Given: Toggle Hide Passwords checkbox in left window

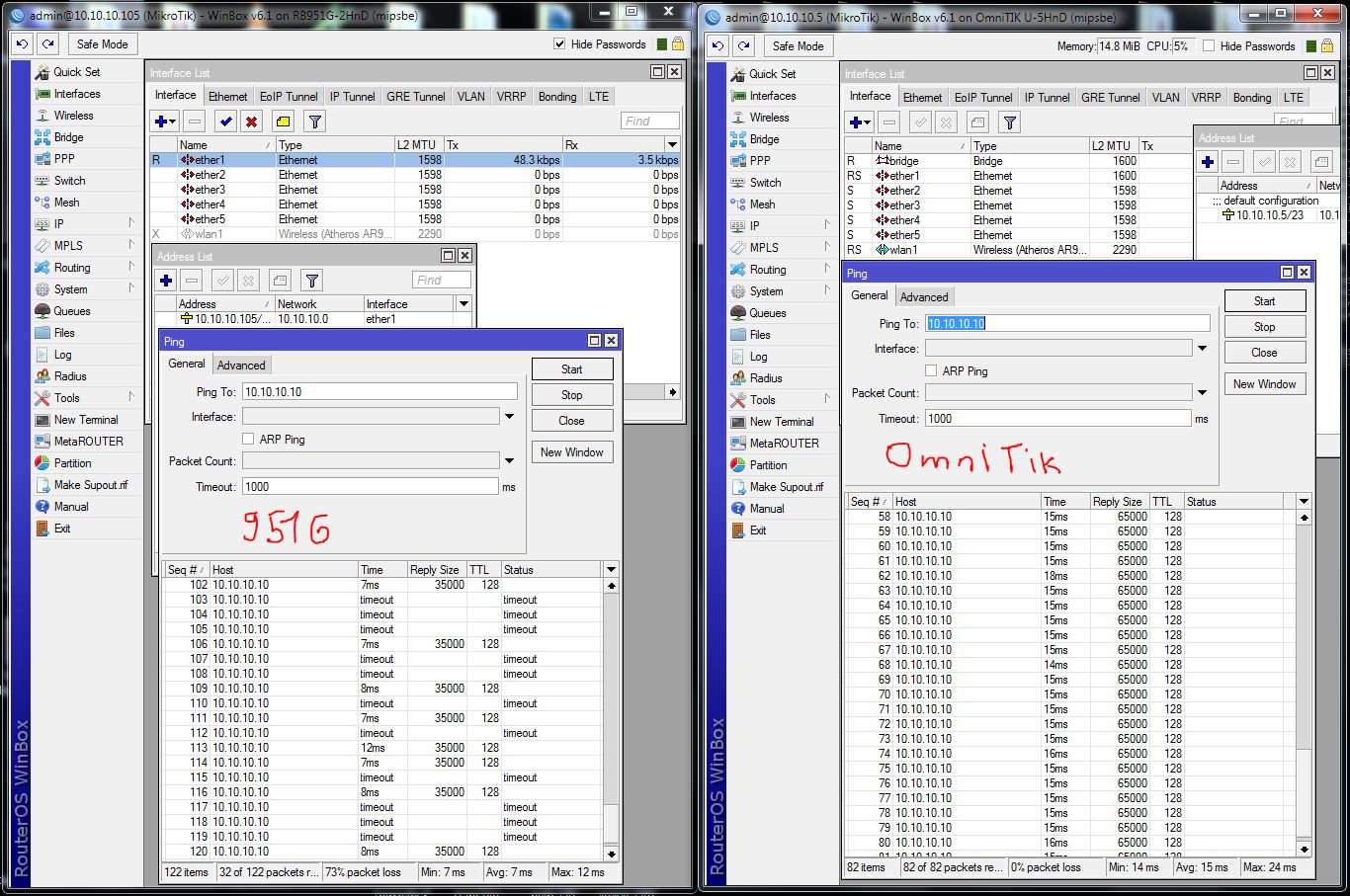Looking at the screenshot, I should [x=559, y=44].
